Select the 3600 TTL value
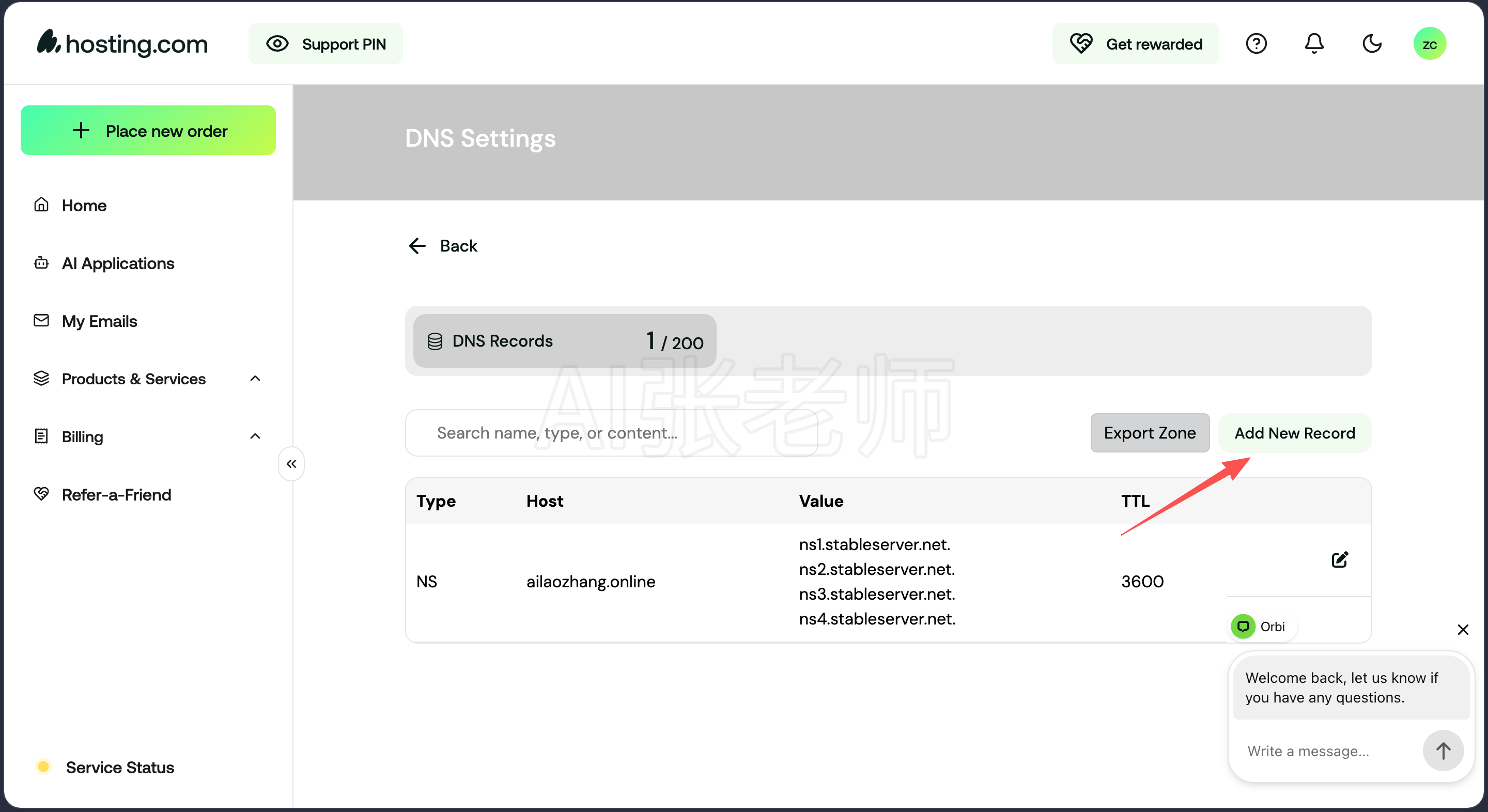Viewport: 1488px width, 812px height. click(1142, 582)
